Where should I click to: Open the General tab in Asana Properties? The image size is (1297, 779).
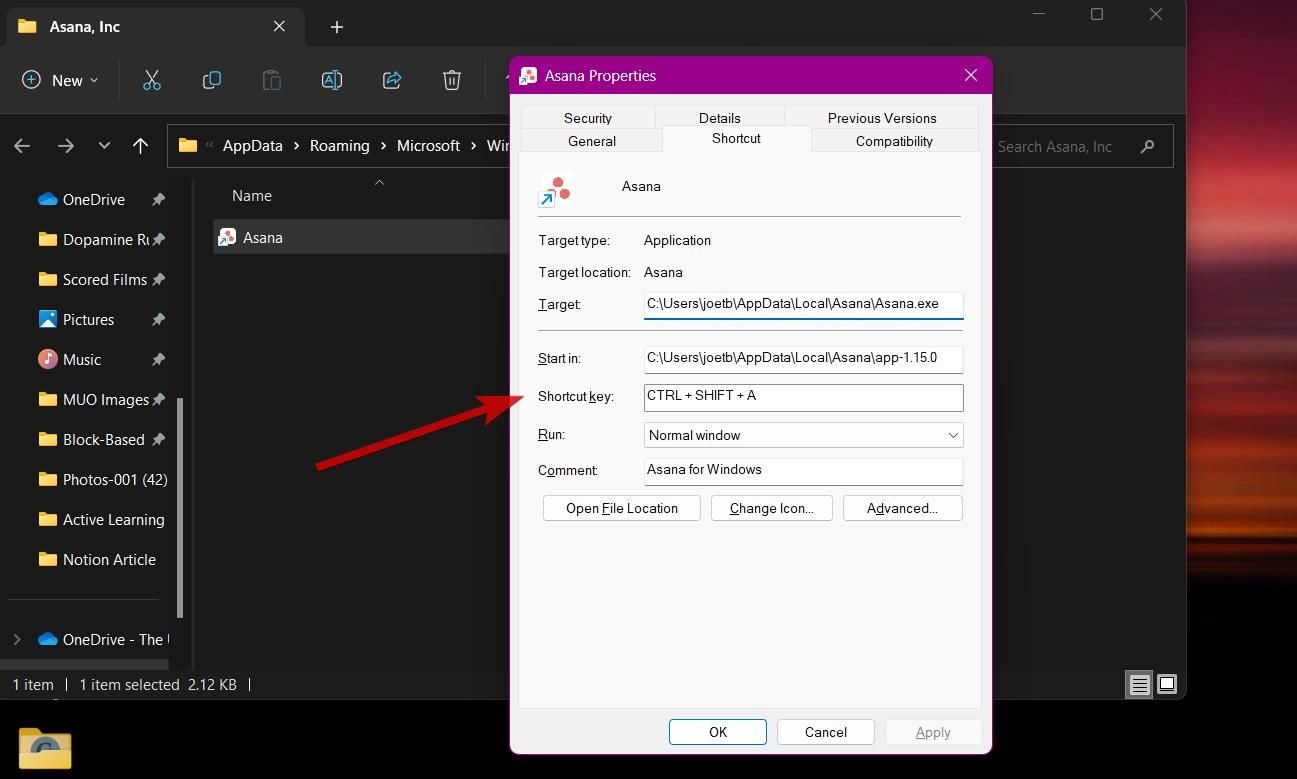coord(592,141)
